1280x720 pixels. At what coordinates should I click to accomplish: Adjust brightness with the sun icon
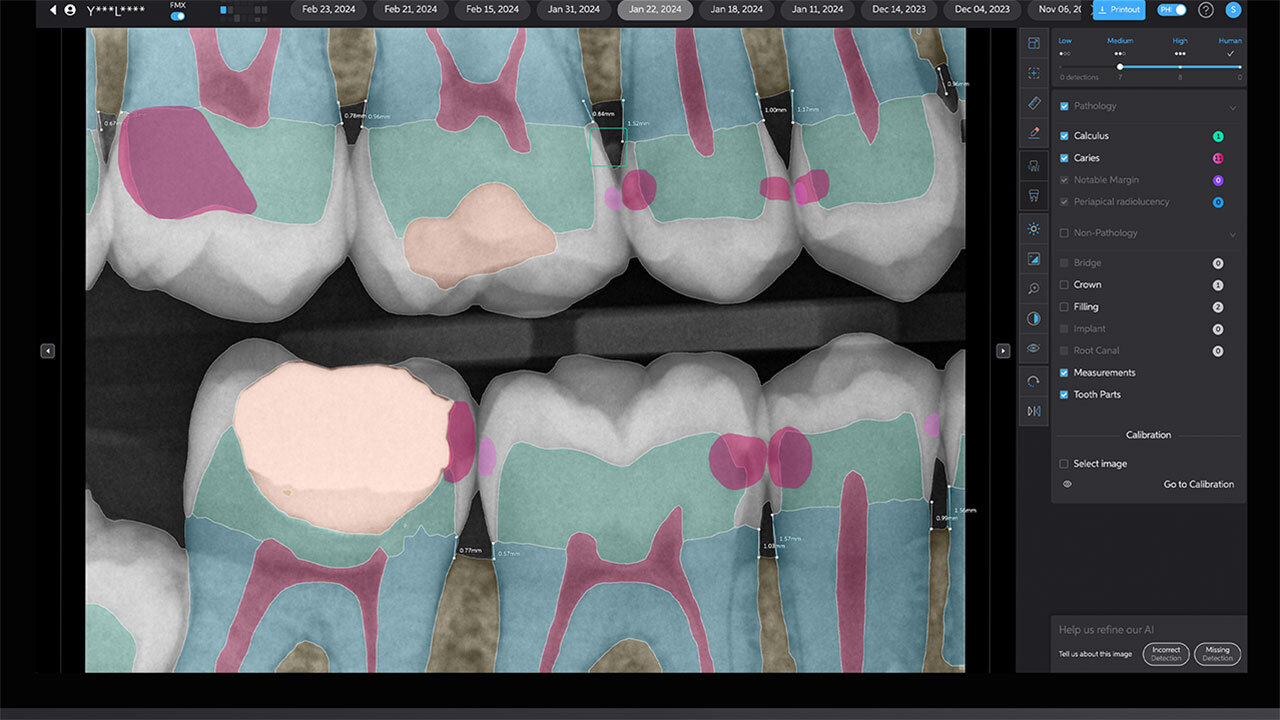(x=1034, y=229)
